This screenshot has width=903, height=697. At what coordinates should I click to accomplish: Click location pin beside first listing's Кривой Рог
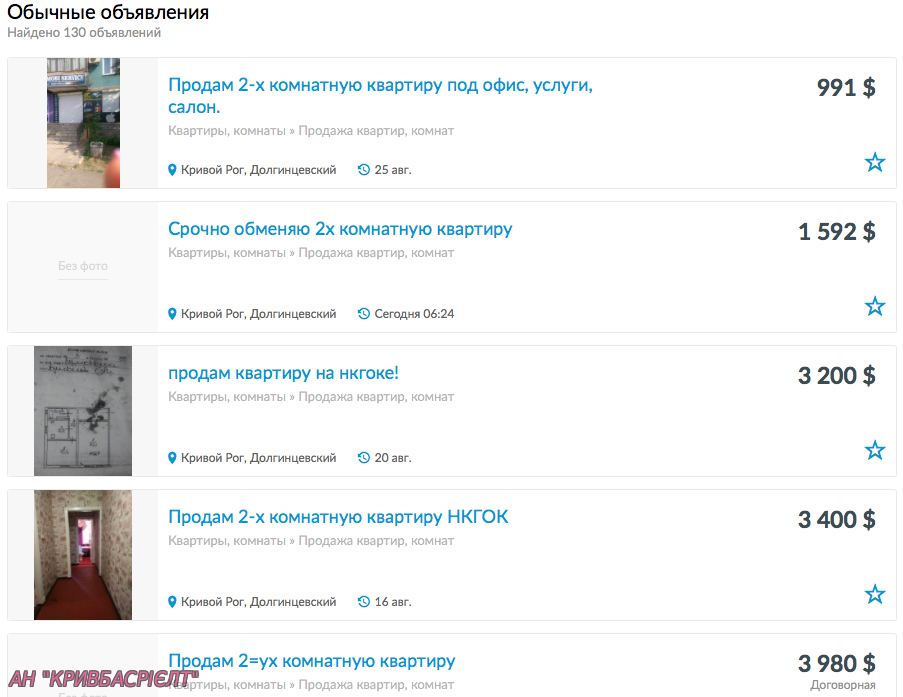tap(172, 170)
